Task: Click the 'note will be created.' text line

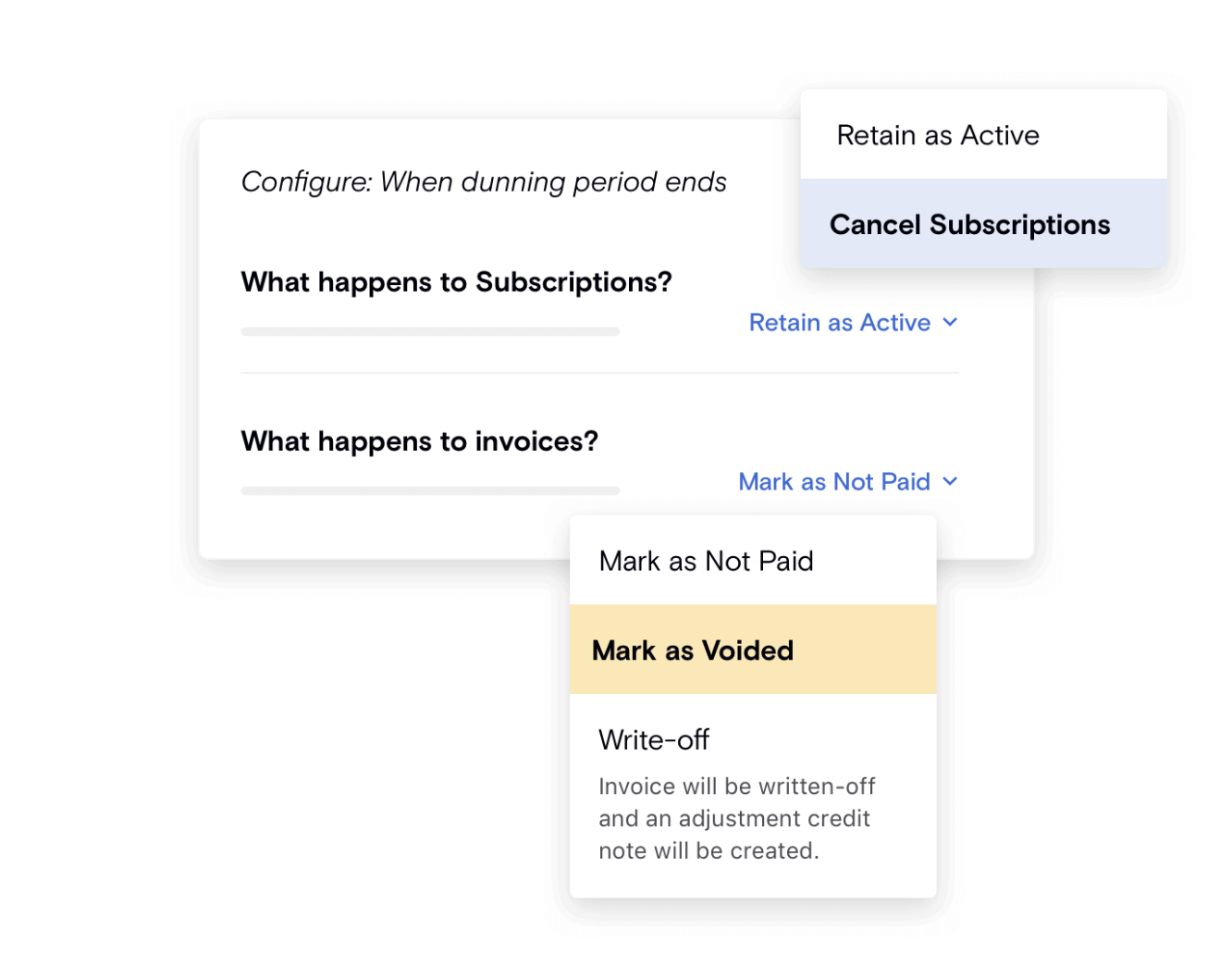Action: pyautogui.click(x=708, y=850)
